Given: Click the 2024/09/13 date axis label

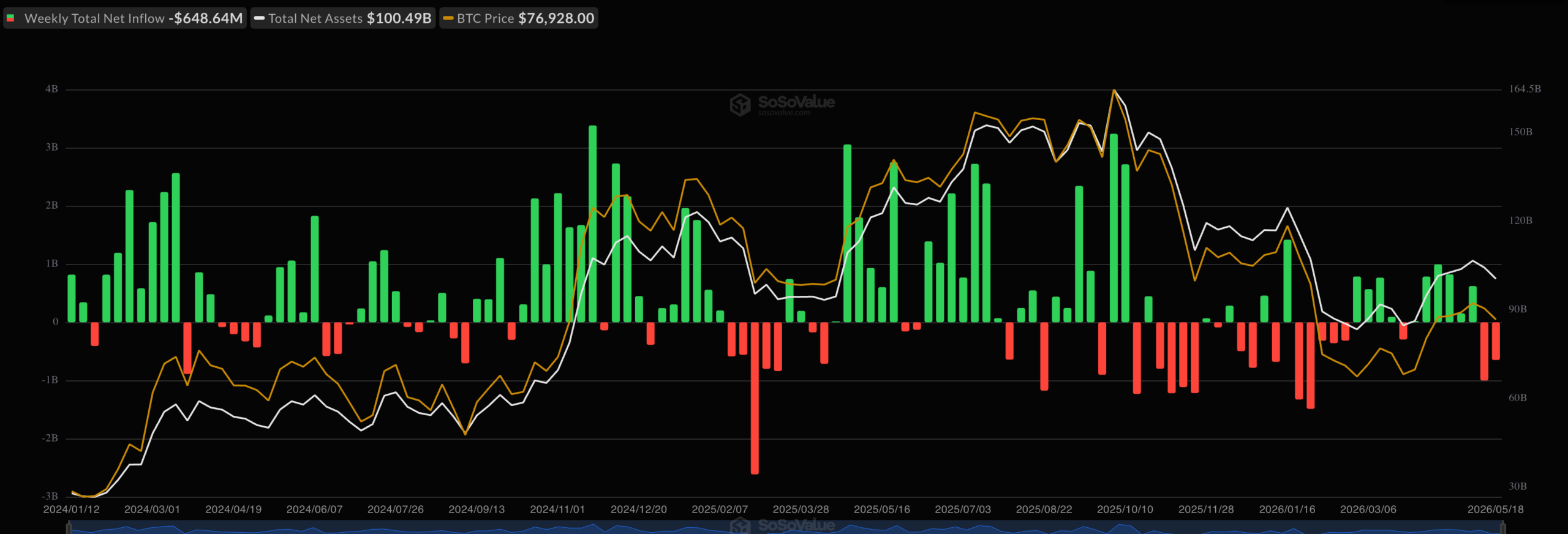Looking at the screenshot, I should pyautogui.click(x=477, y=510).
